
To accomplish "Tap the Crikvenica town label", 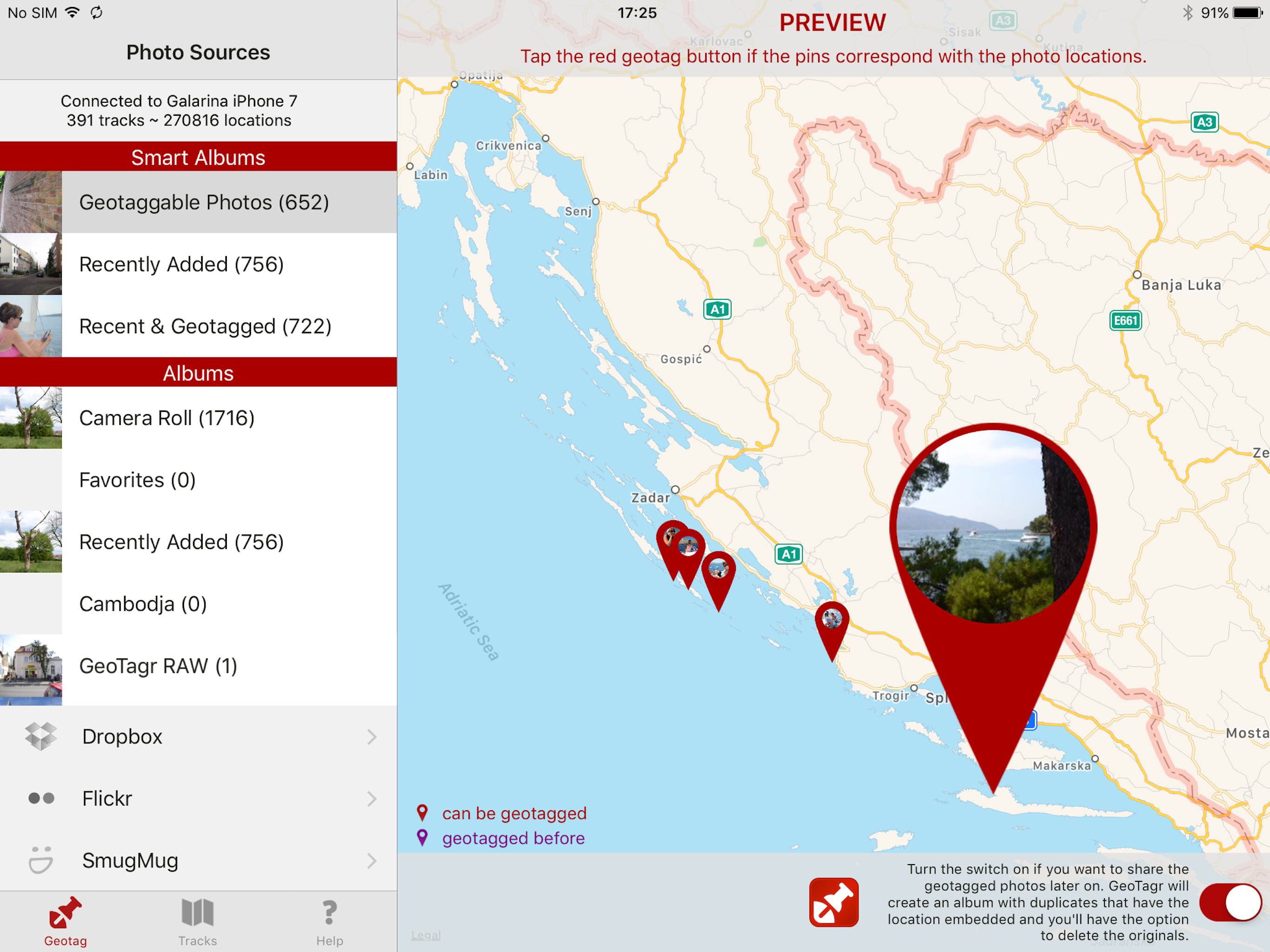I will point(509,146).
